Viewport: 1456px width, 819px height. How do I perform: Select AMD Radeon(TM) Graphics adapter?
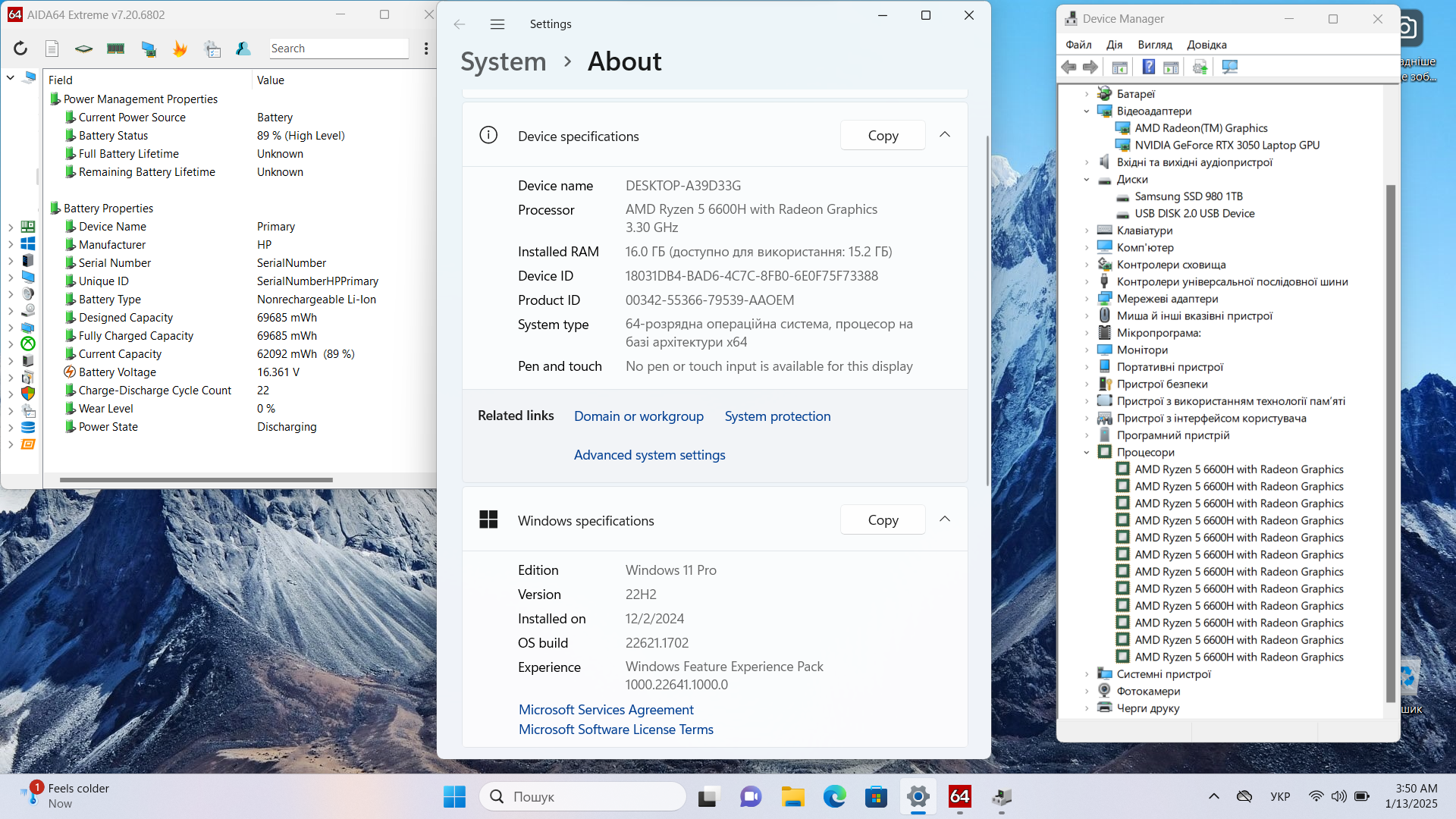pos(1201,128)
